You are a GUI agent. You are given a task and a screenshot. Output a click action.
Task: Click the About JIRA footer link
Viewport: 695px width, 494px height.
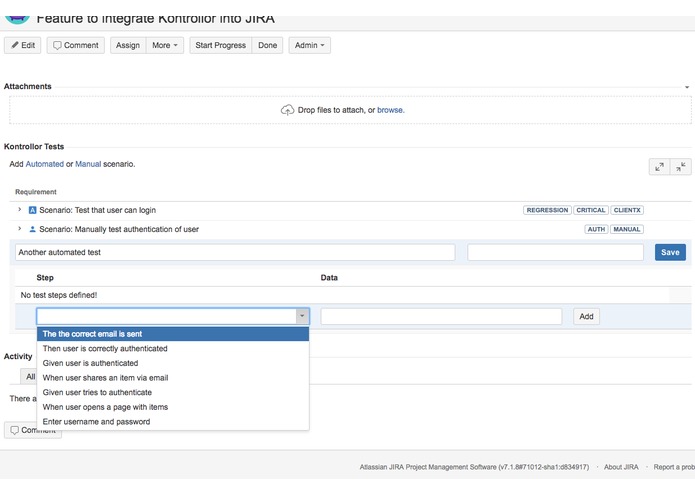621,467
